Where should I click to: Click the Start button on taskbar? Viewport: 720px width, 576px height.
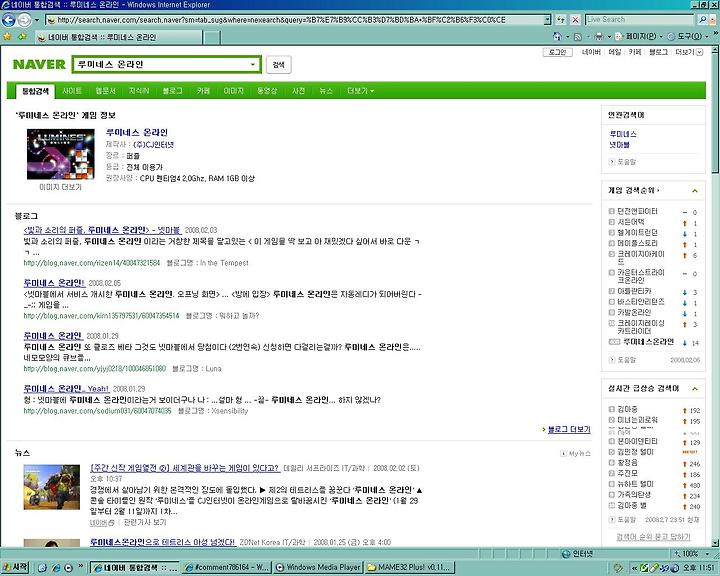click(16, 567)
